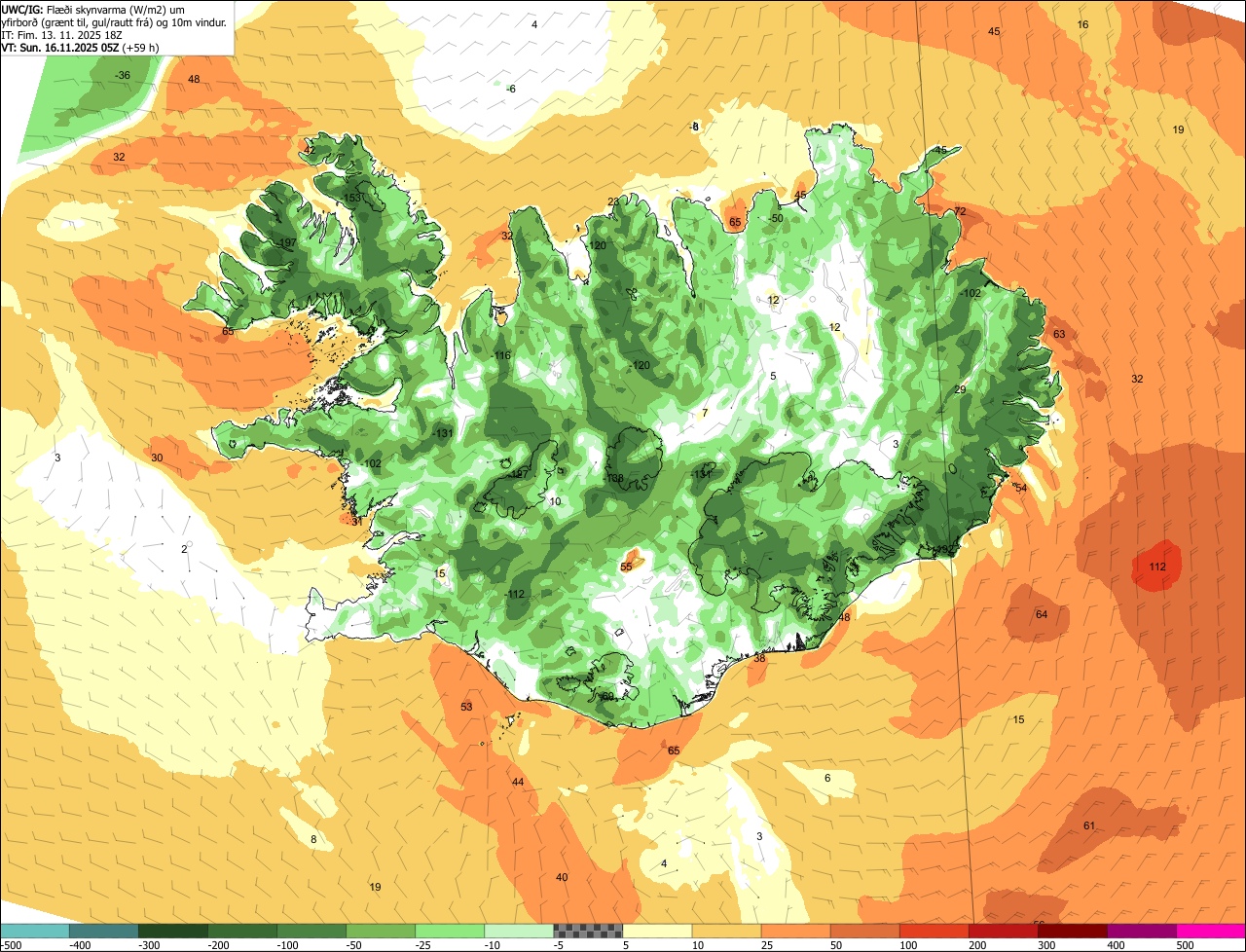Click the map value "40" near the bottom

[562, 877]
